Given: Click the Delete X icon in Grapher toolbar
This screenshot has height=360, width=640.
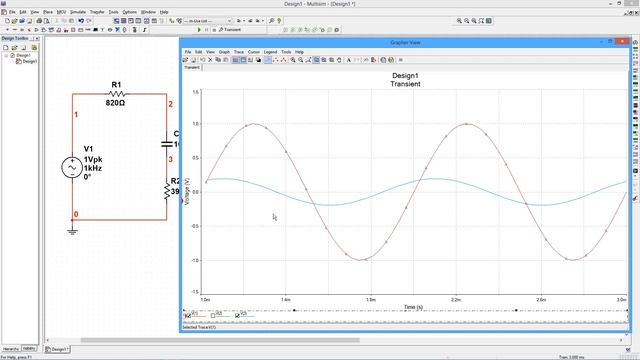Looking at the screenshot, I should (210, 60).
